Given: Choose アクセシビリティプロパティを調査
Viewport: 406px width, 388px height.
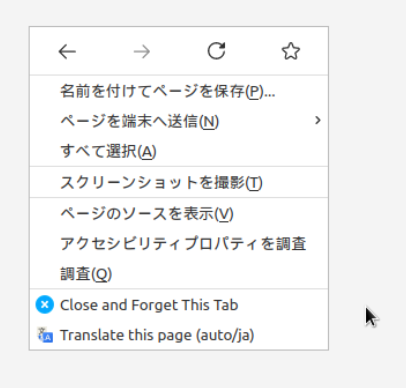Looking at the screenshot, I should point(179,244).
